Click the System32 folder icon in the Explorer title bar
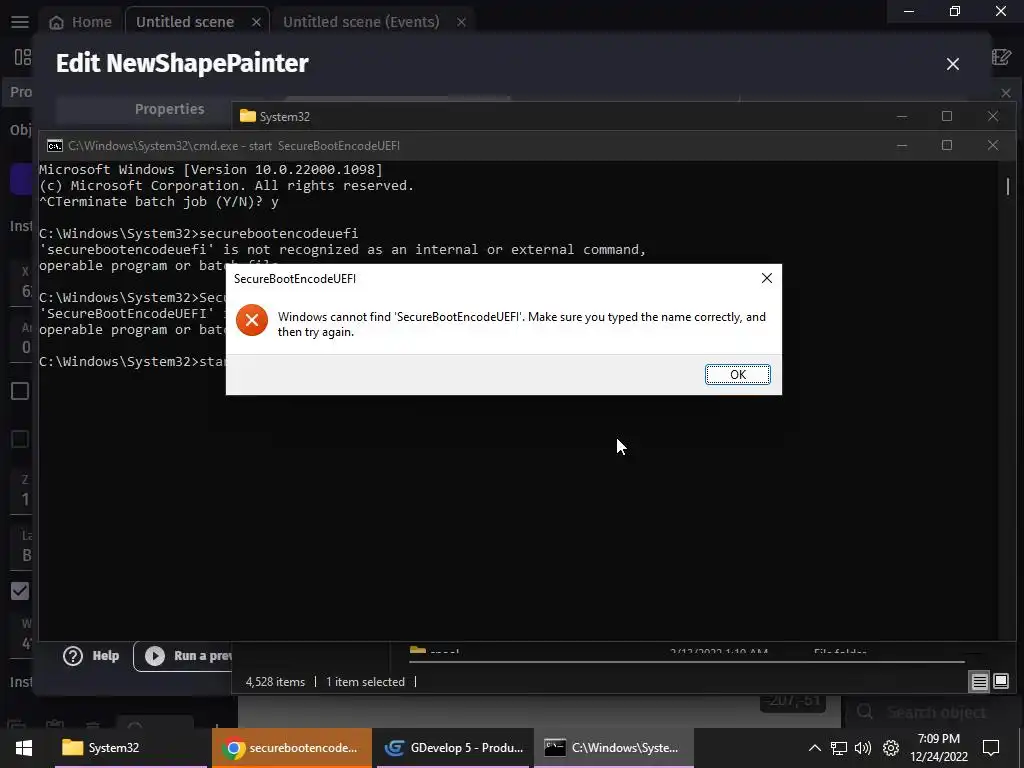1024x768 pixels. click(248, 116)
